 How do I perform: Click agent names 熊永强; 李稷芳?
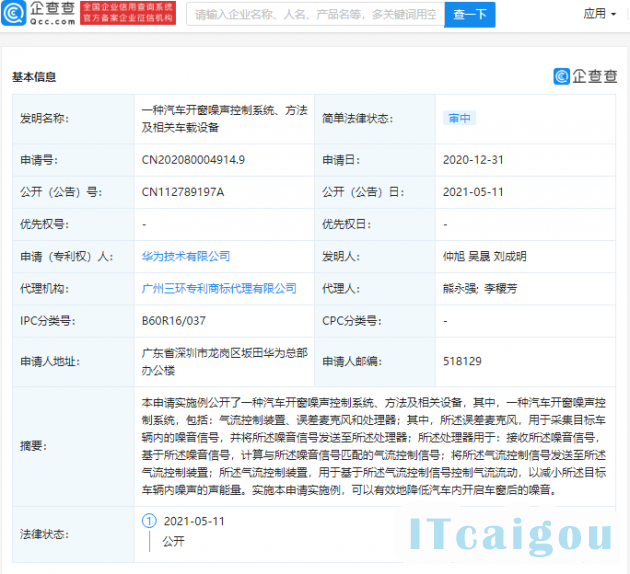(x=480, y=288)
